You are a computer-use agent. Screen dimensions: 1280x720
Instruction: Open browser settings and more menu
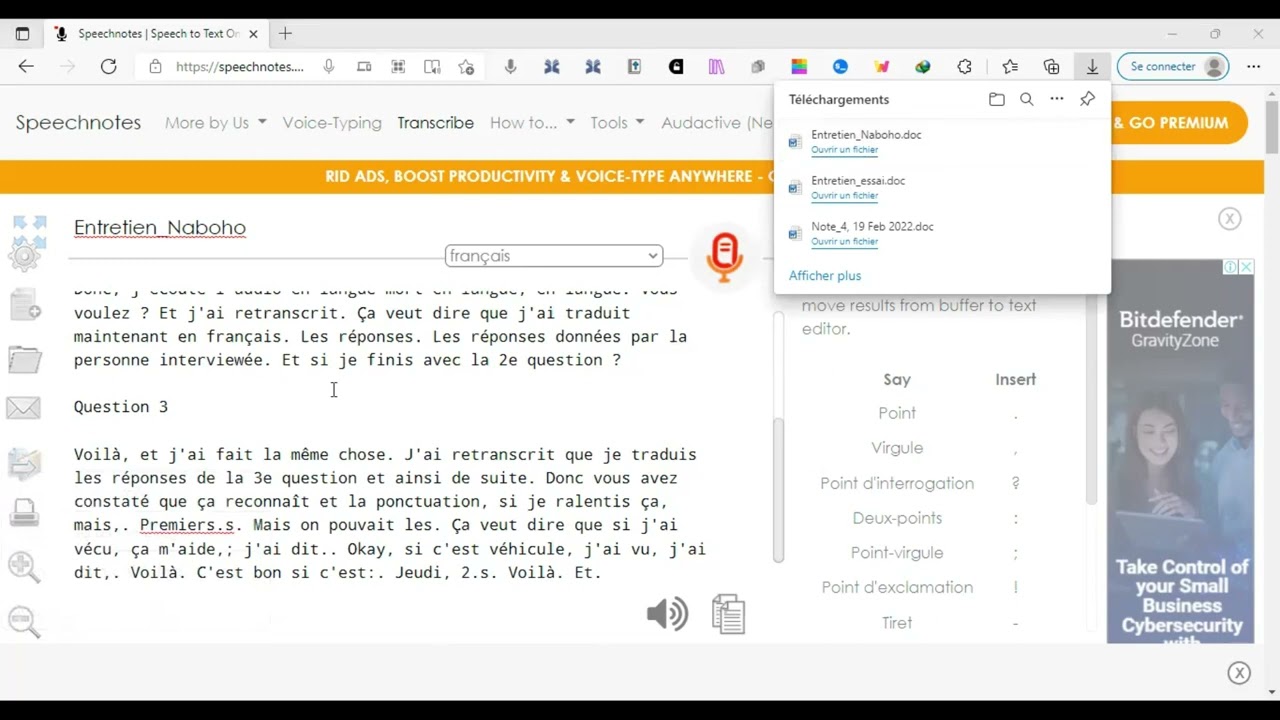(1253, 67)
